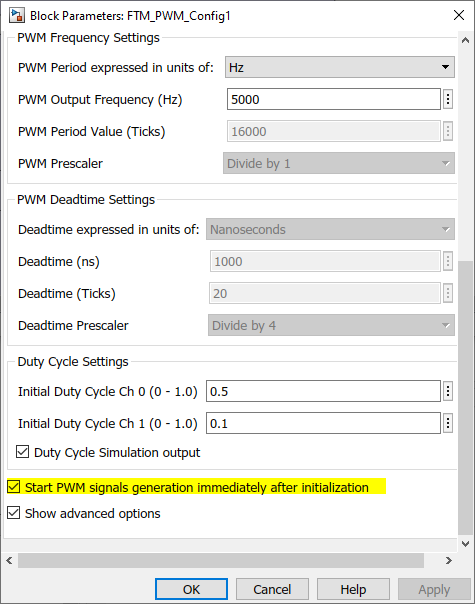Open the PWM Prescaler dropdown
Image resolution: width=475 pixels, height=604 pixels.
[x=339, y=163]
